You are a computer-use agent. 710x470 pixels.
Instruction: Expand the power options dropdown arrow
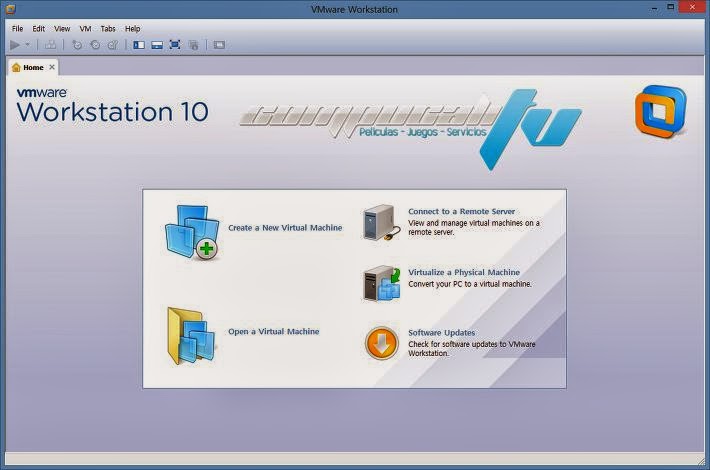pos(28,45)
